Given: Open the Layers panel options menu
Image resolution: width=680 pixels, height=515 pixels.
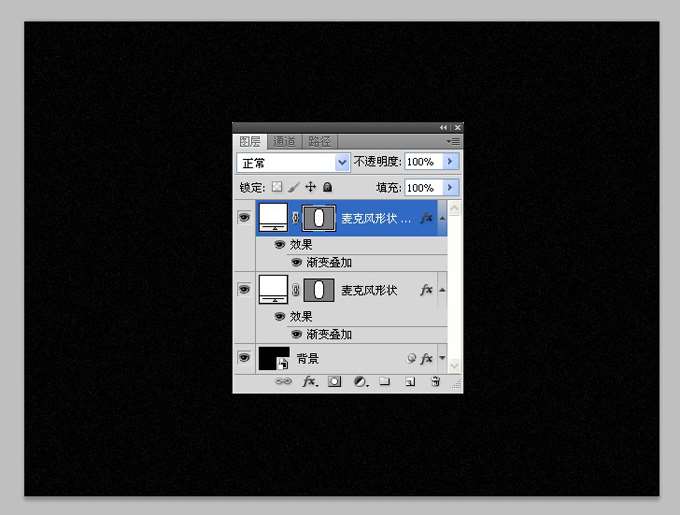Looking at the screenshot, I should point(454,141).
